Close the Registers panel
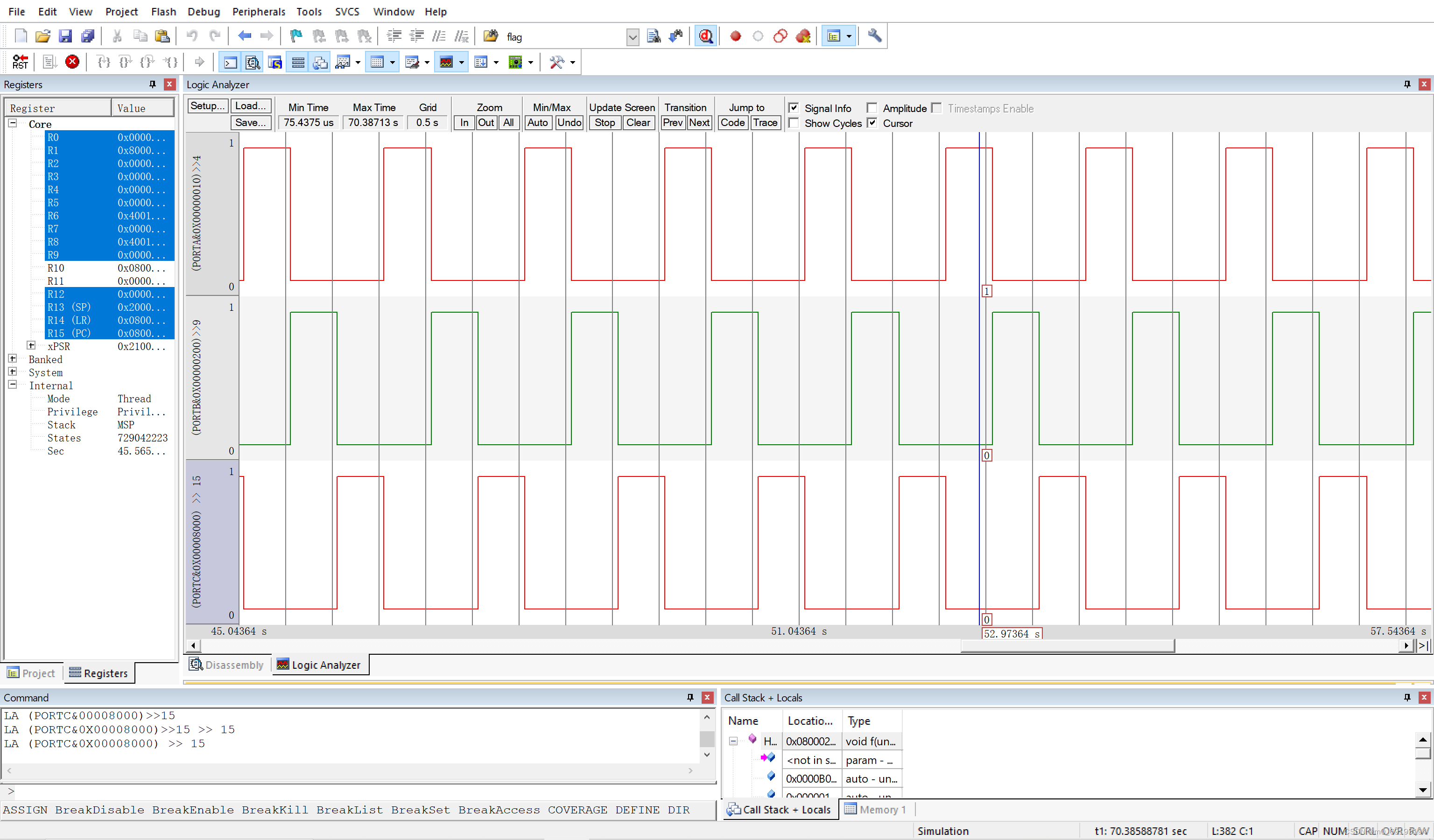This screenshot has height=840, width=1434. click(169, 84)
